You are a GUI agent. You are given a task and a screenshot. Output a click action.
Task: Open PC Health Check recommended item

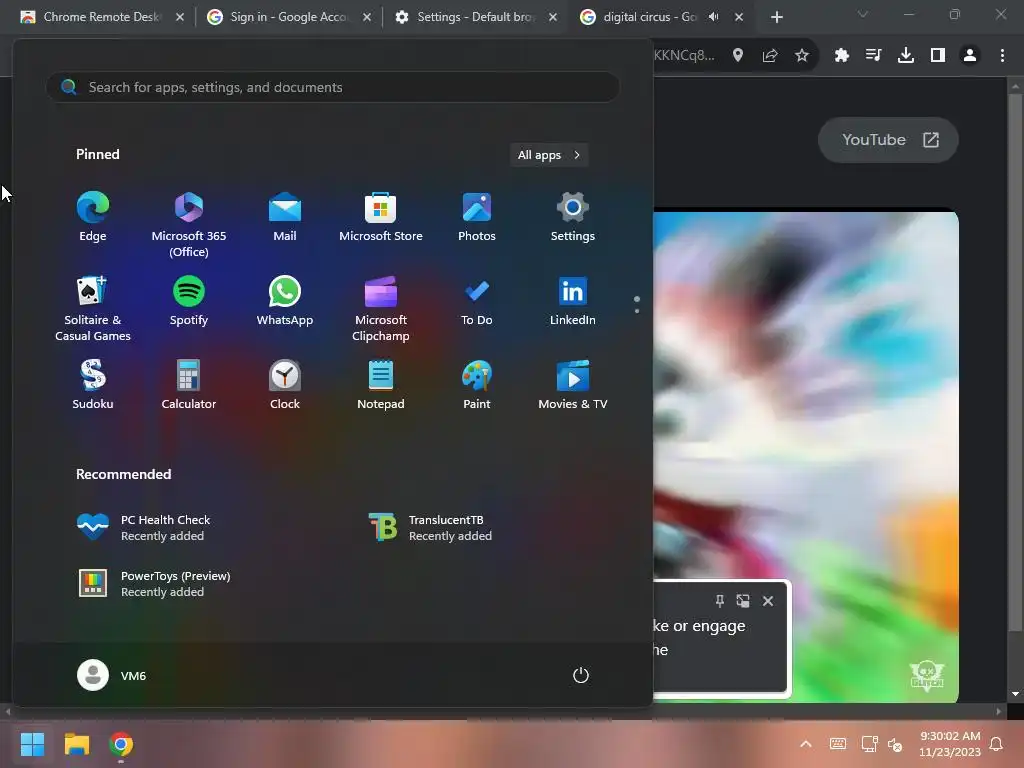[x=144, y=528]
